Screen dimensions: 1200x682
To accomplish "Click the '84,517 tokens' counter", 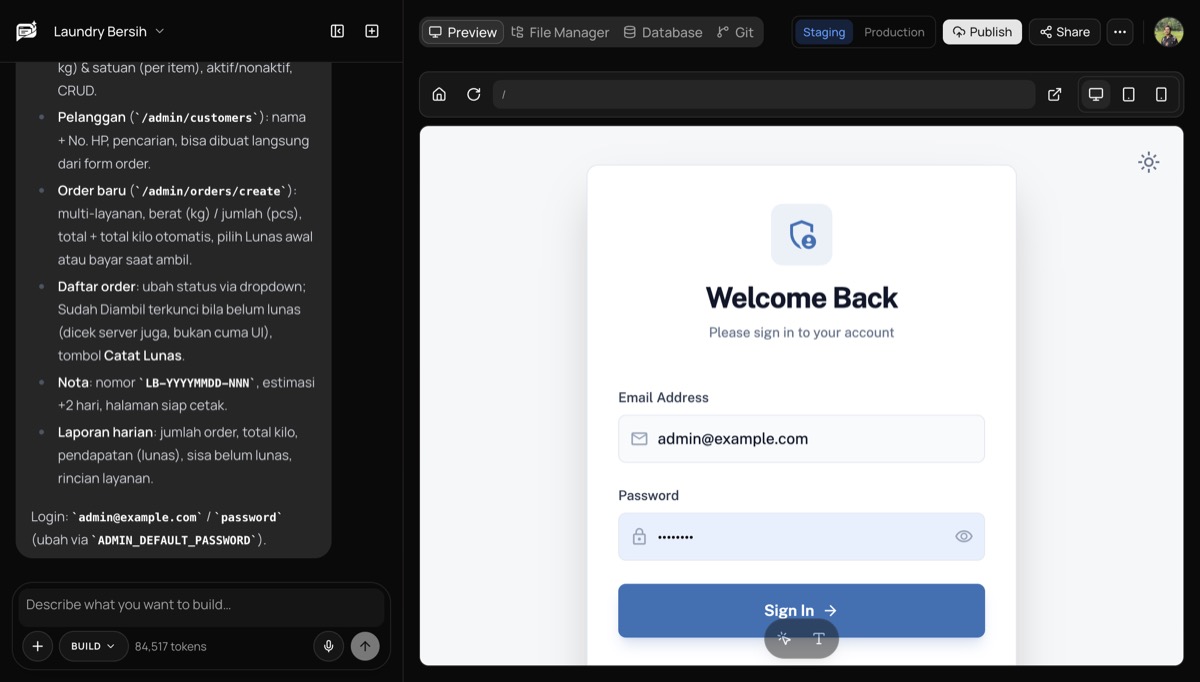I will pyautogui.click(x=171, y=647).
